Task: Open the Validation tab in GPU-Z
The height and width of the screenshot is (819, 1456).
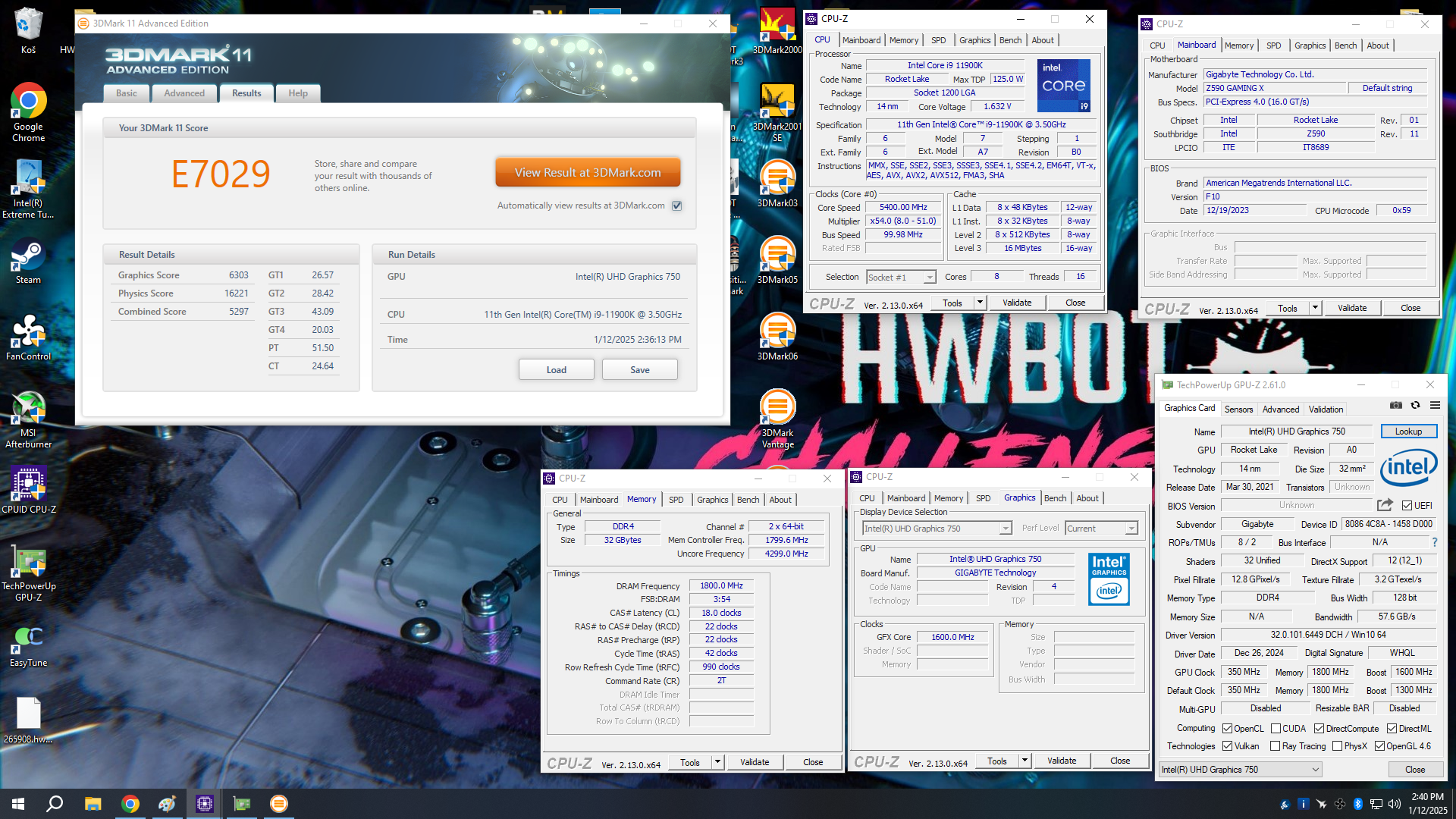Action: coord(1326,409)
